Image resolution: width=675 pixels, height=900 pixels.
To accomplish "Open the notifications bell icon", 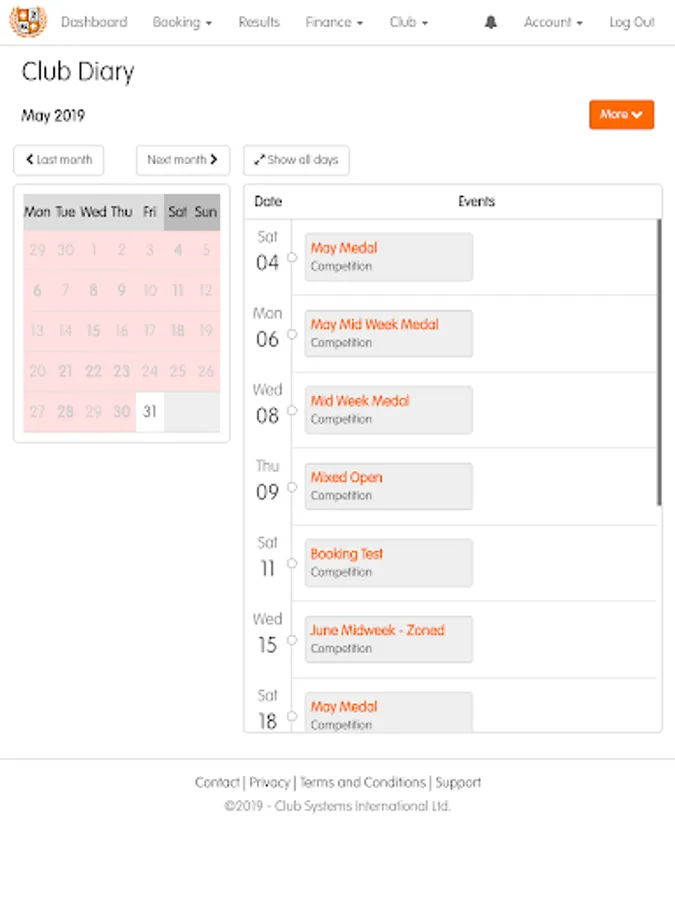I will (x=490, y=22).
